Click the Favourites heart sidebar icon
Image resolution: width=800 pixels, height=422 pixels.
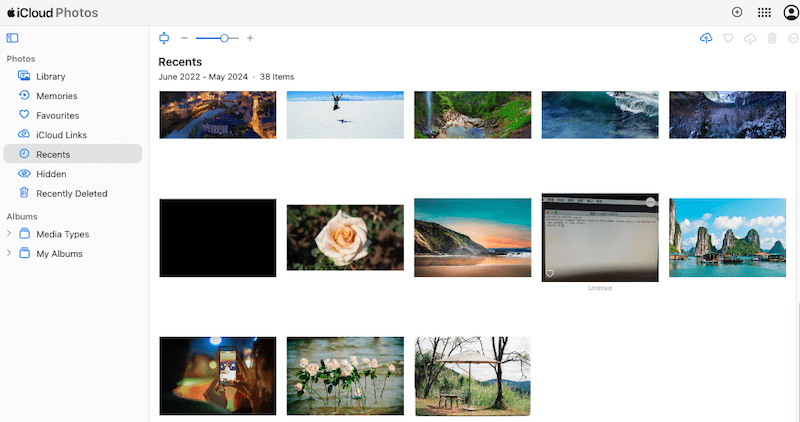coord(24,114)
